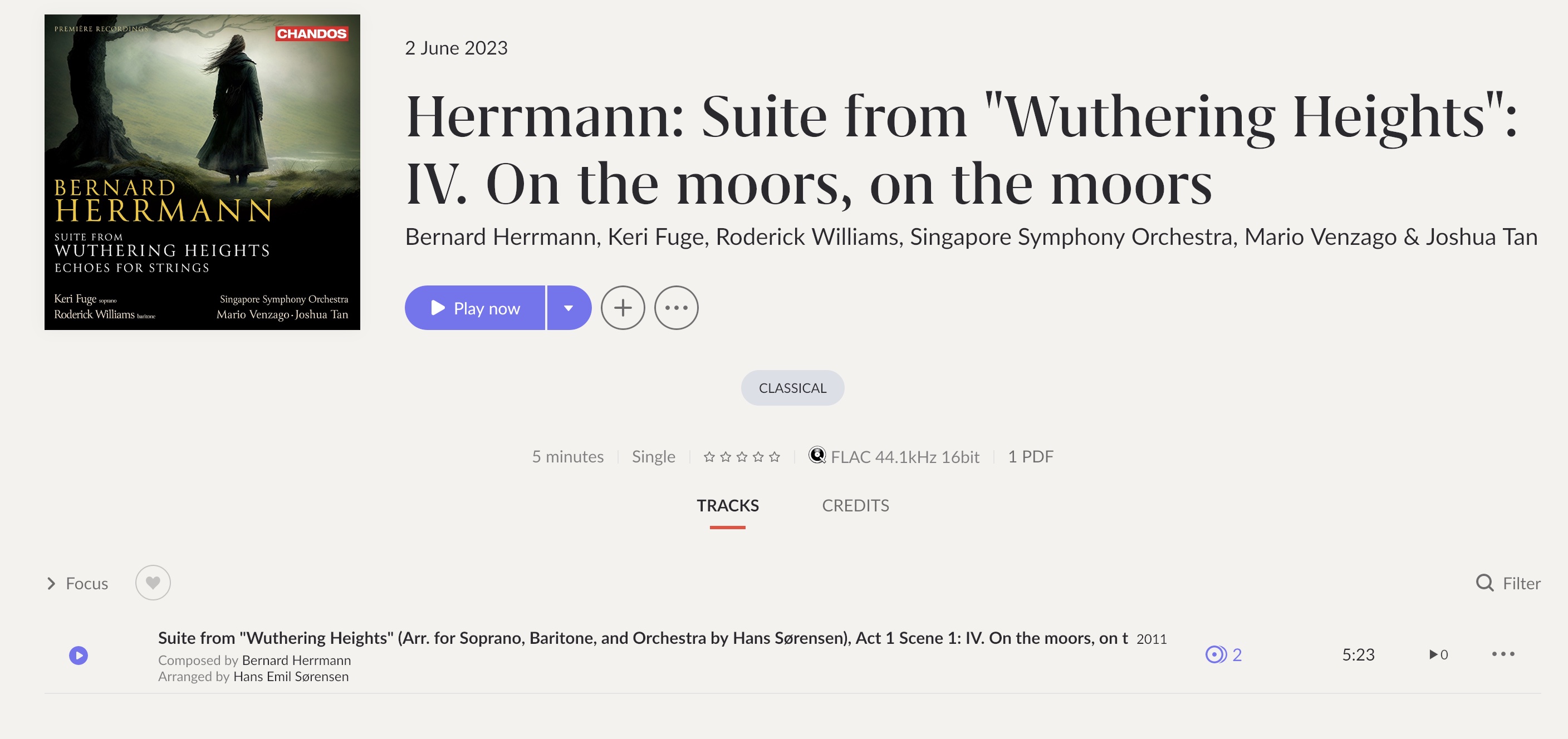Click the Play now button
Viewport: 1568px width, 739px height.
coord(475,308)
